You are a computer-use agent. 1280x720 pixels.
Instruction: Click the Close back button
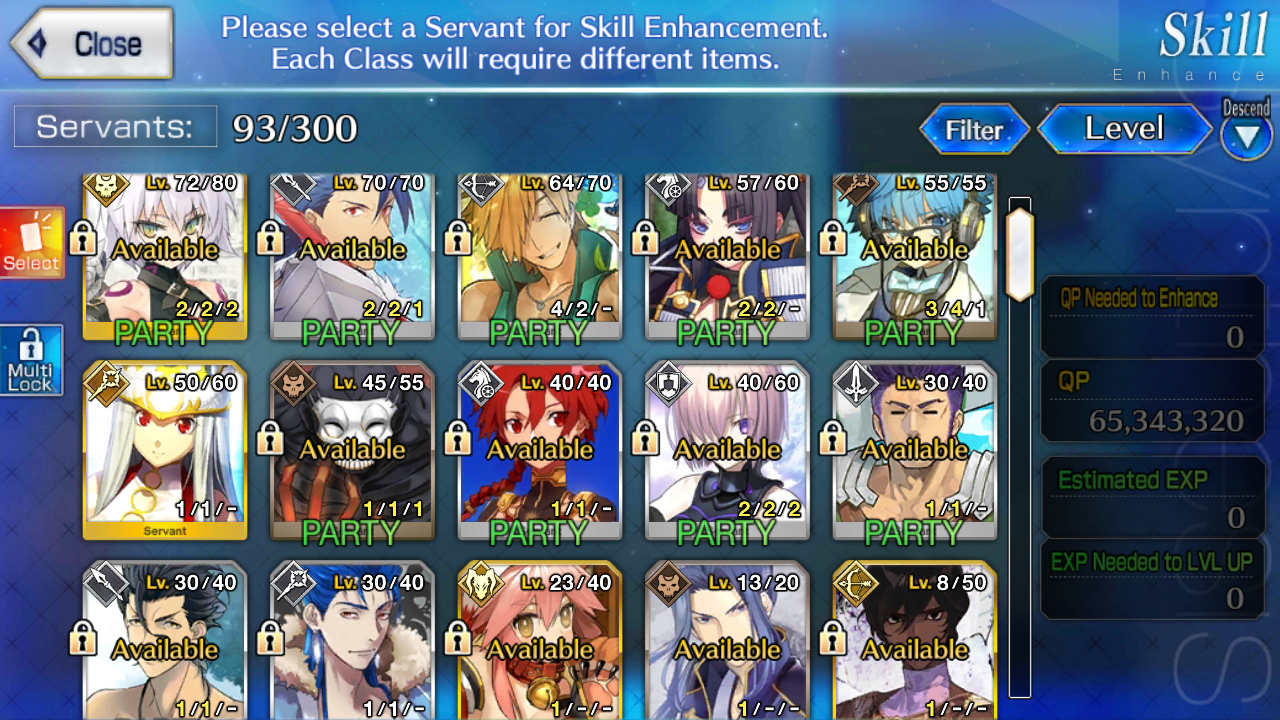coord(92,44)
